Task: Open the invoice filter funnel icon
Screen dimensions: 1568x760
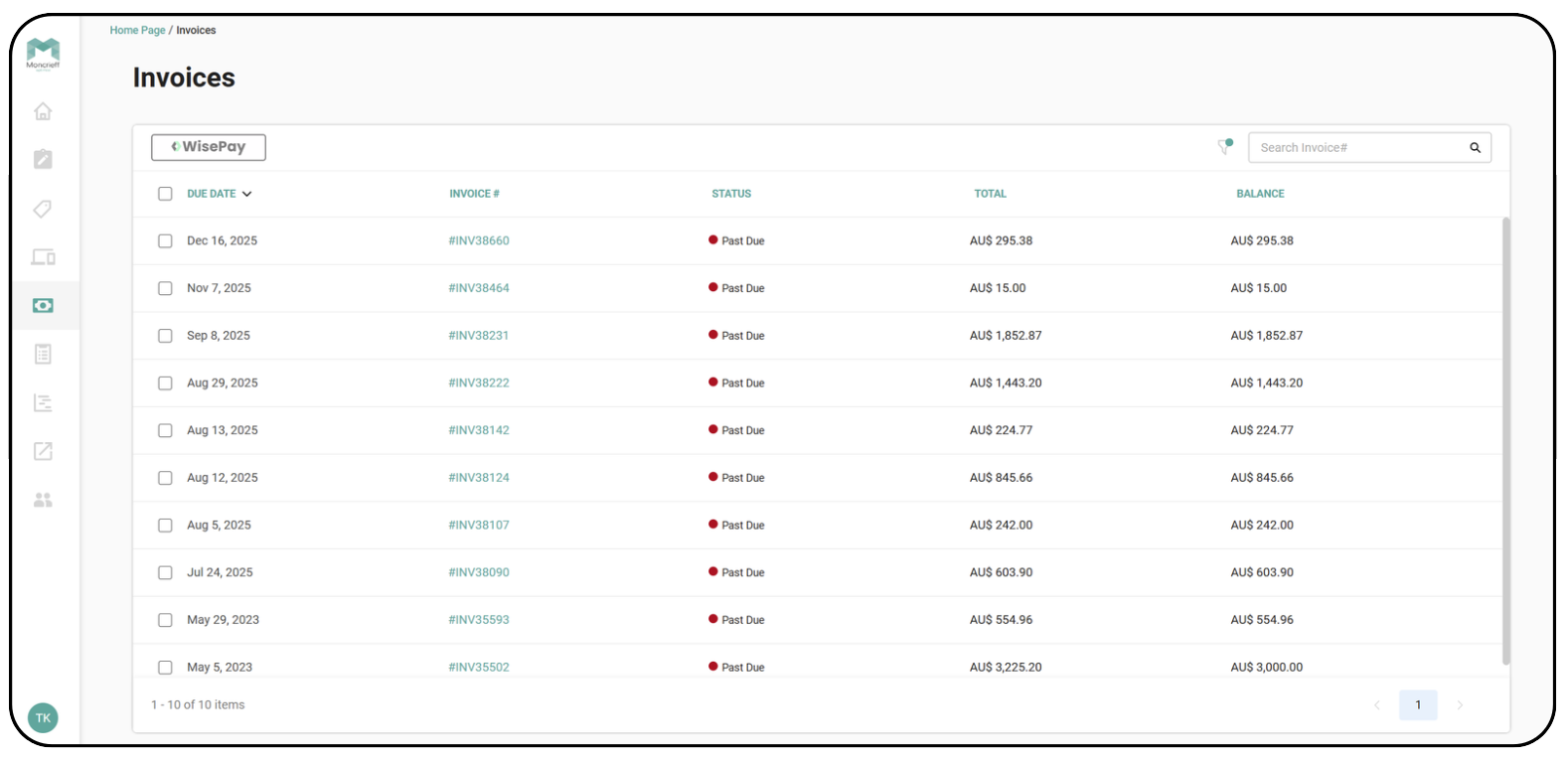Action: [x=1225, y=147]
